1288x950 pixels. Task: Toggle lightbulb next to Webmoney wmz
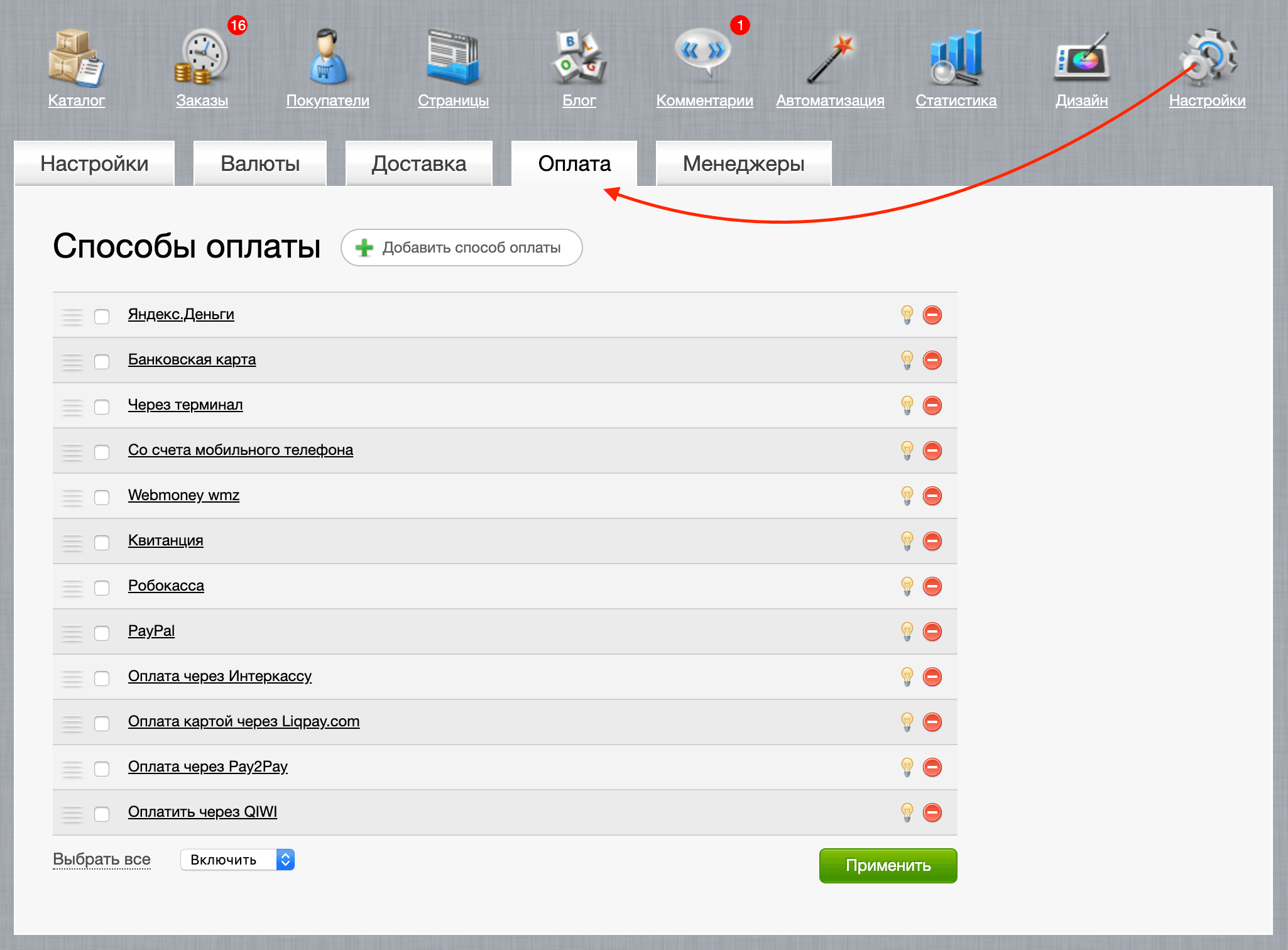907,496
